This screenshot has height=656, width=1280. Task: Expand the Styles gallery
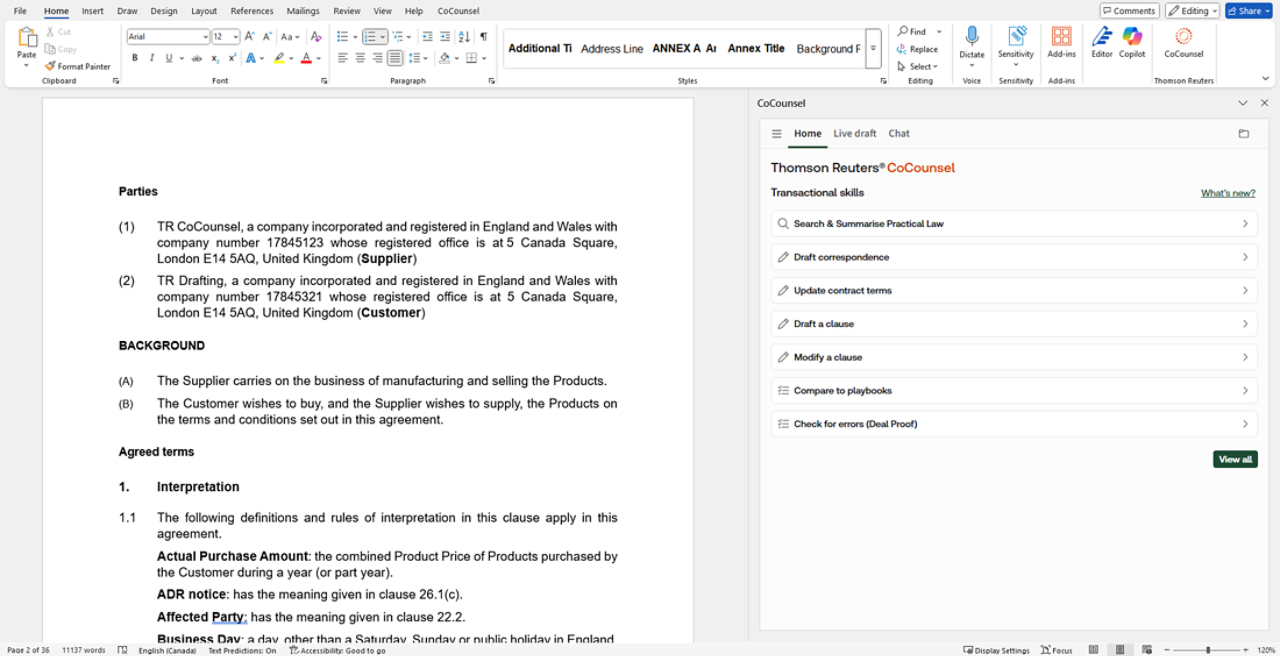coord(873,48)
